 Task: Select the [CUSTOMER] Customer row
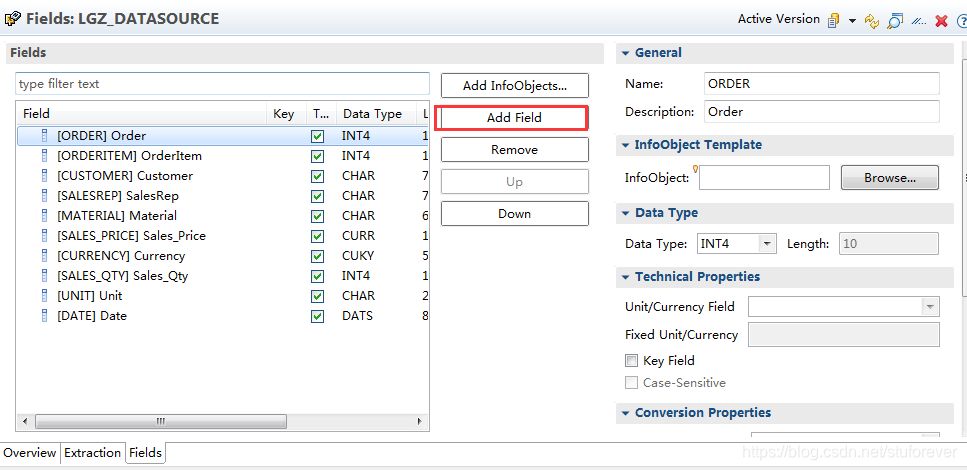click(222, 176)
